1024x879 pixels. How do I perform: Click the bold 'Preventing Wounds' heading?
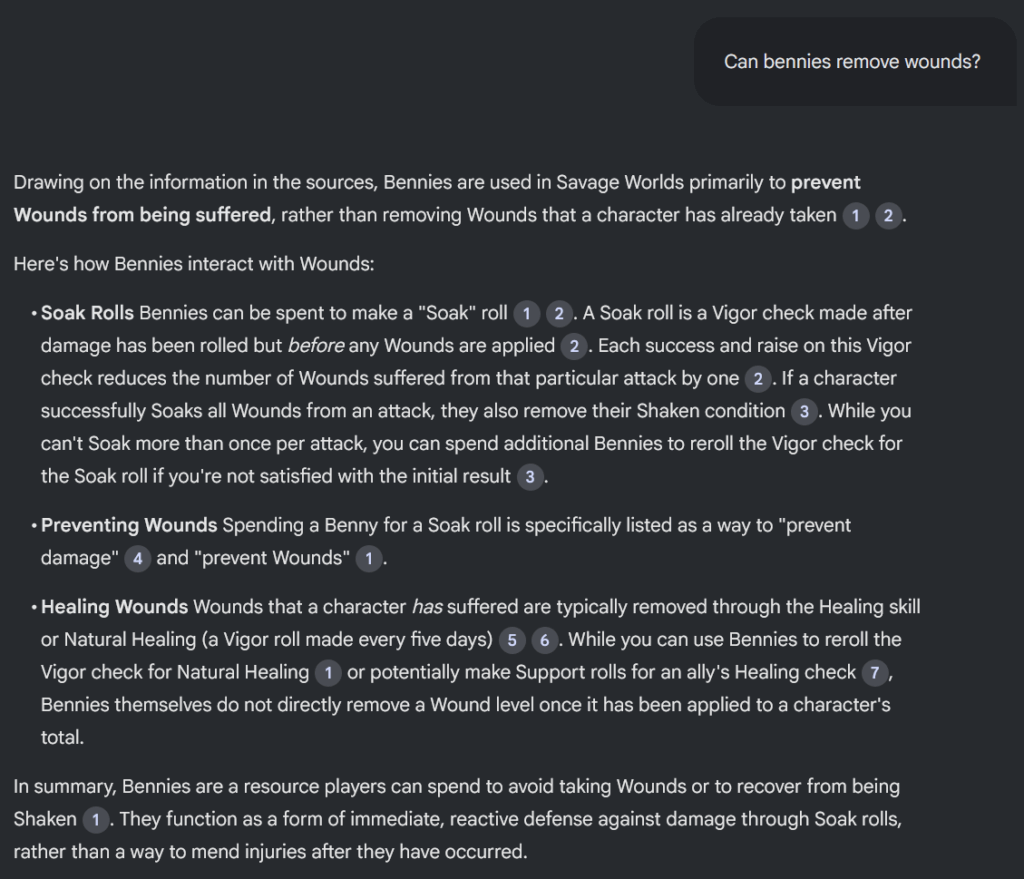pyautogui.click(x=129, y=526)
